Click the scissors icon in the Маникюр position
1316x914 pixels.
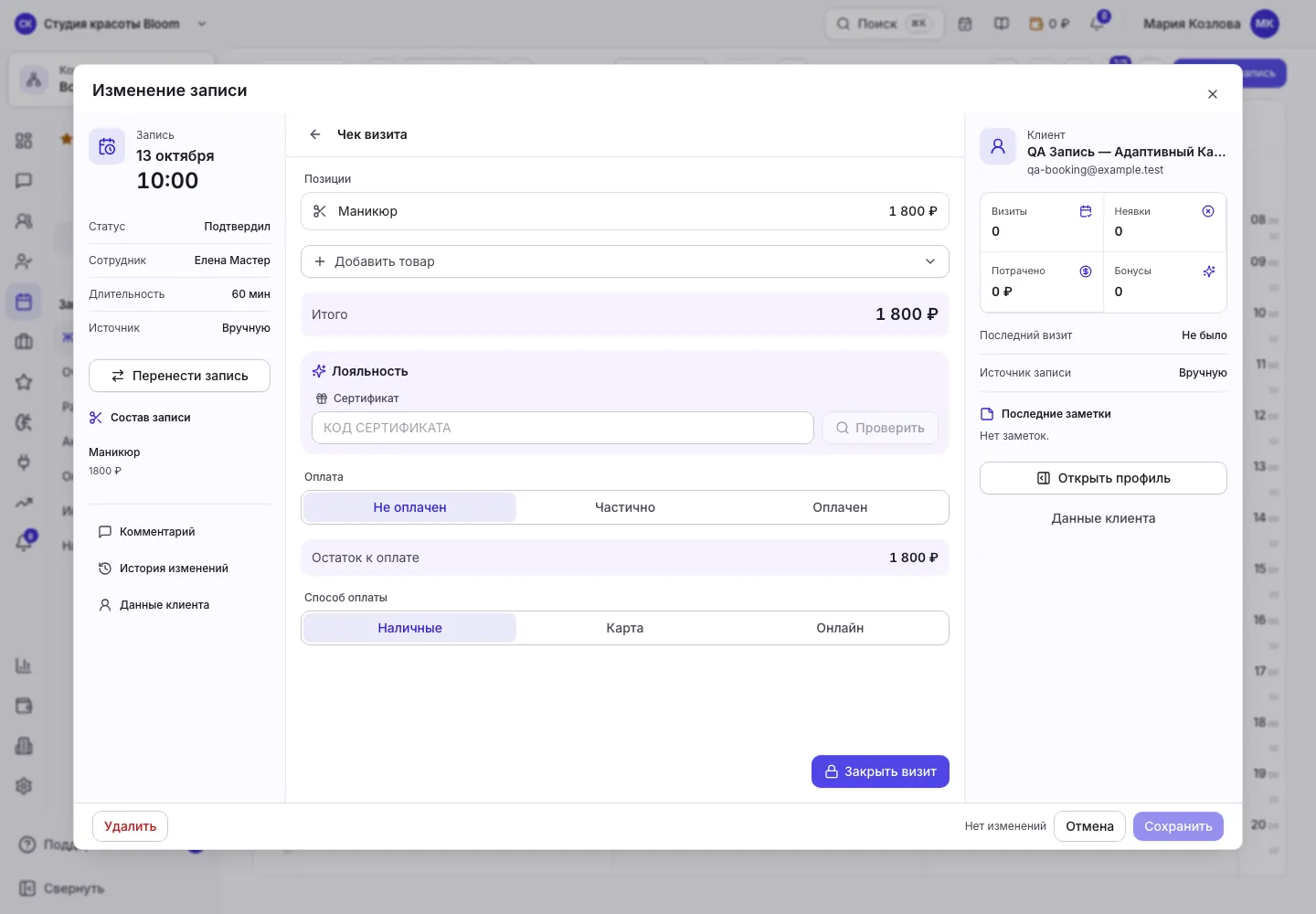[x=320, y=211]
